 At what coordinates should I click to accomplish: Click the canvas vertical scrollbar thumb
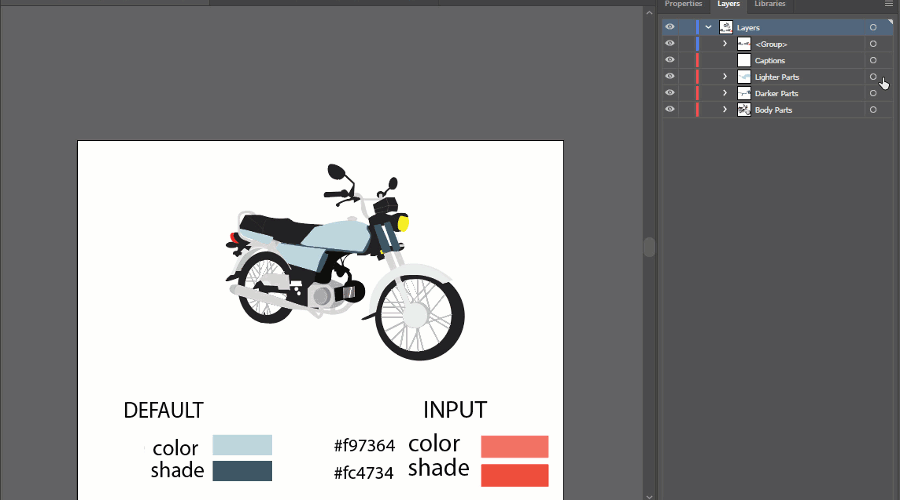tap(649, 247)
